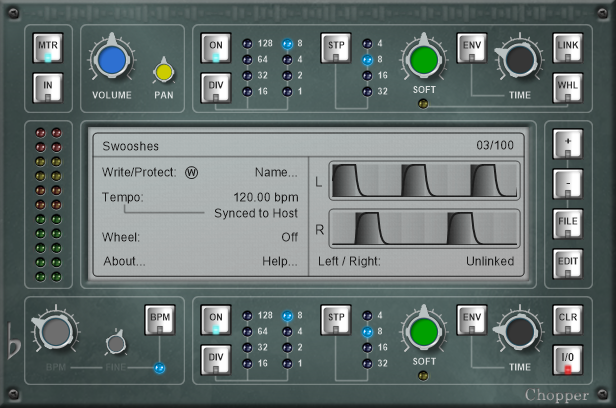
Task: Enable the LINK button
Action: coord(567,48)
